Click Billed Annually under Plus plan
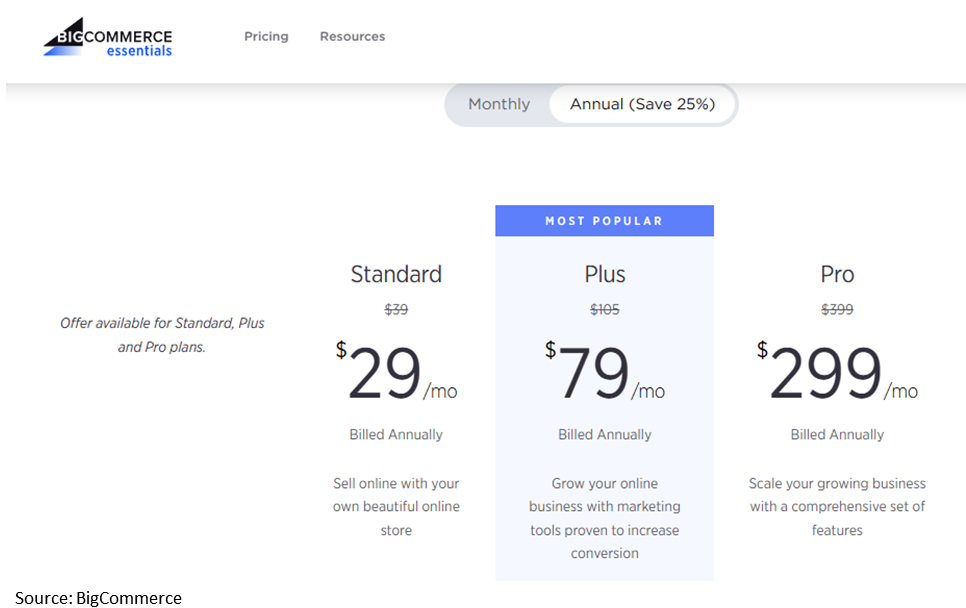 (x=605, y=435)
